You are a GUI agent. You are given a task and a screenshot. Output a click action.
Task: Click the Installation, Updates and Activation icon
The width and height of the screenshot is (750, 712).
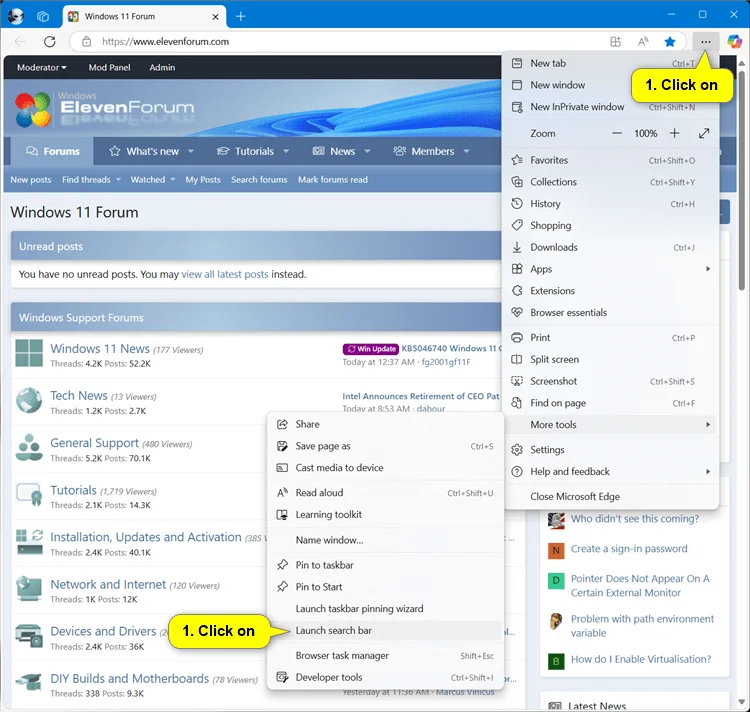[29, 541]
